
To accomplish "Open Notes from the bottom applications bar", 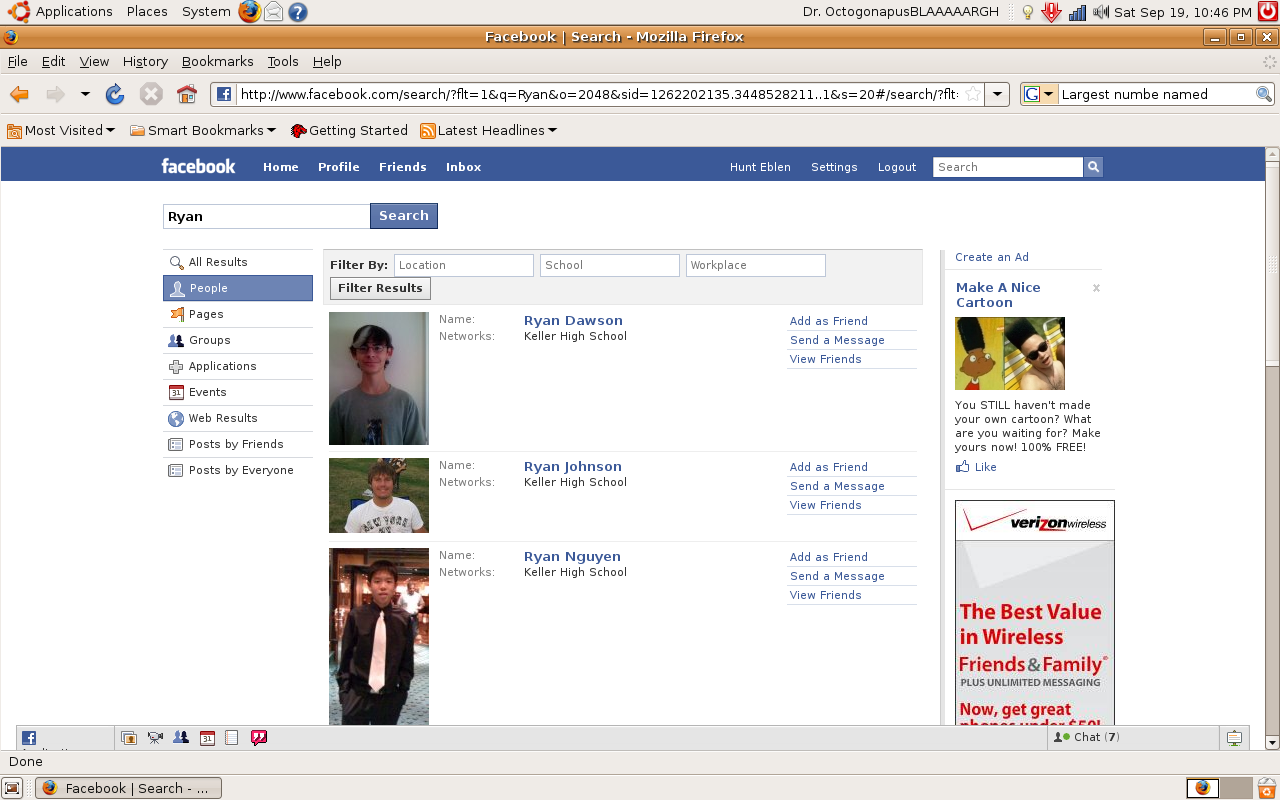I will click(231, 737).
